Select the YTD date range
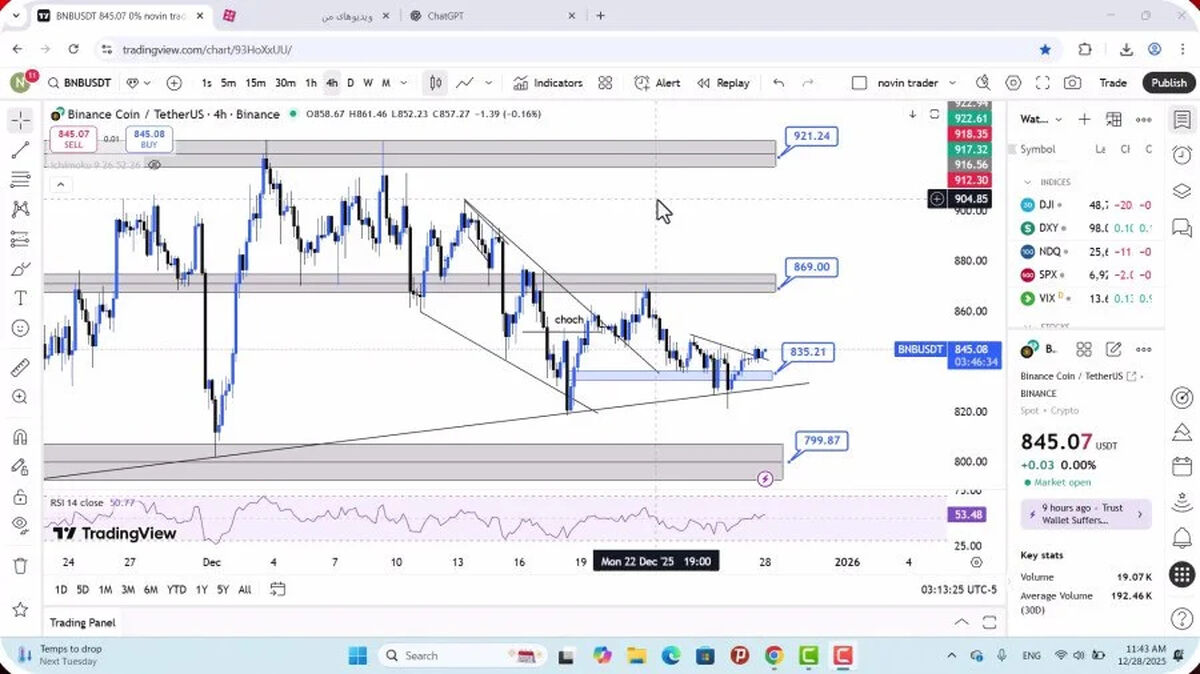The image size is (1200, 674). click(x=177, y=590)
